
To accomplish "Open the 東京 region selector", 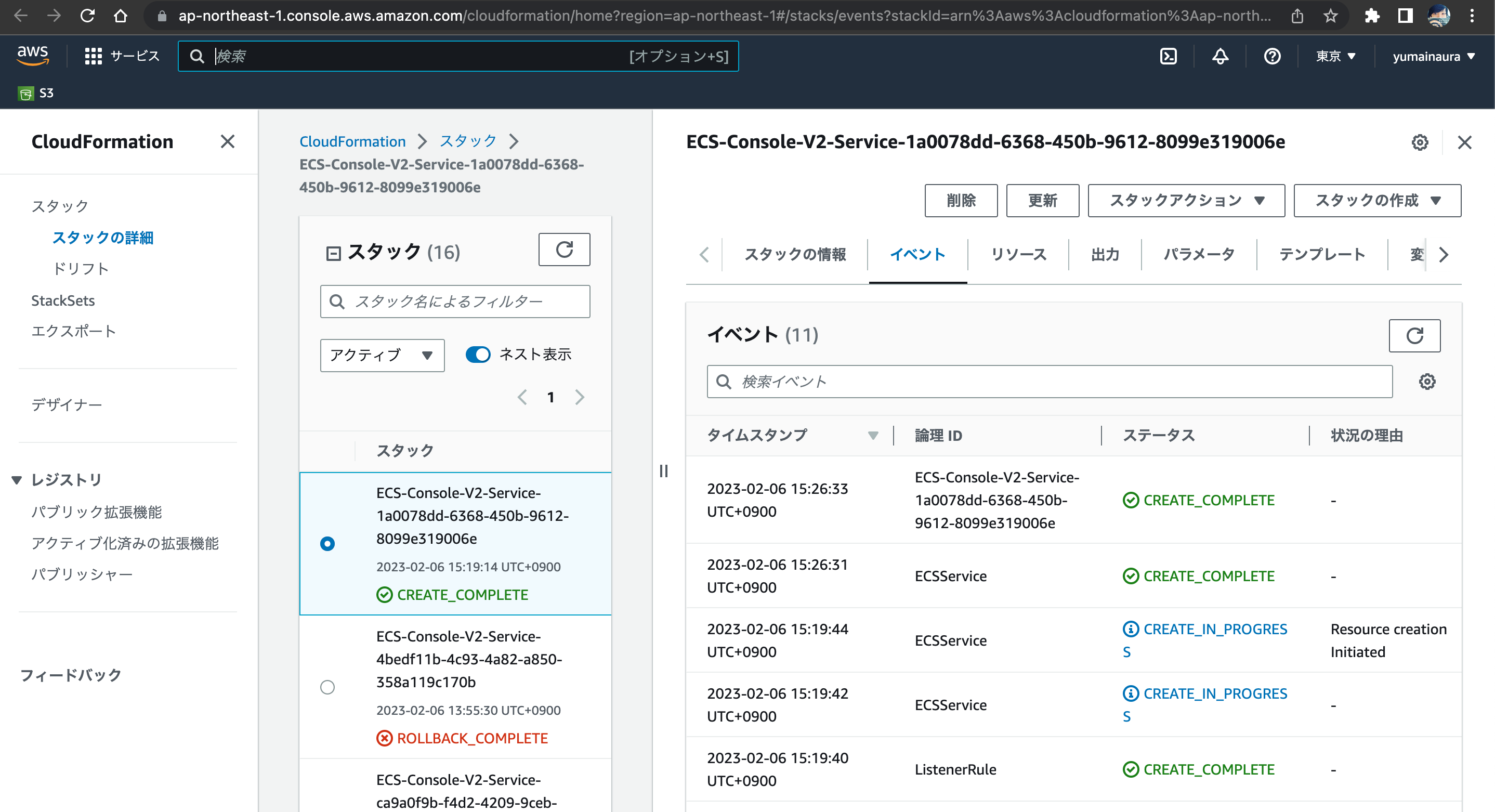I will (x=1335, y=56).
